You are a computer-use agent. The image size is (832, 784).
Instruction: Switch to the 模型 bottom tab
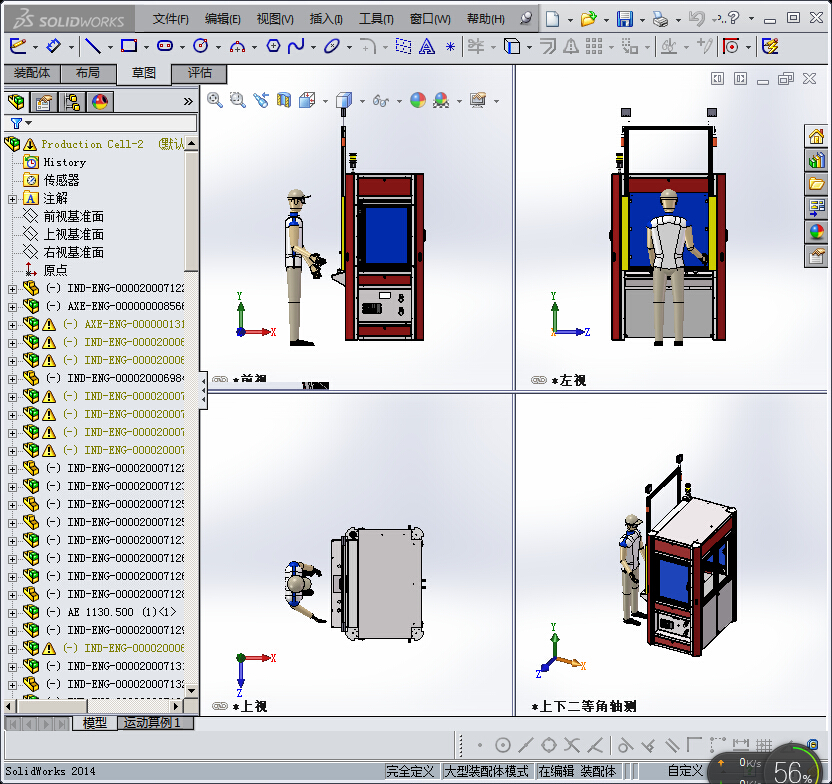click(x=94, y=723)
